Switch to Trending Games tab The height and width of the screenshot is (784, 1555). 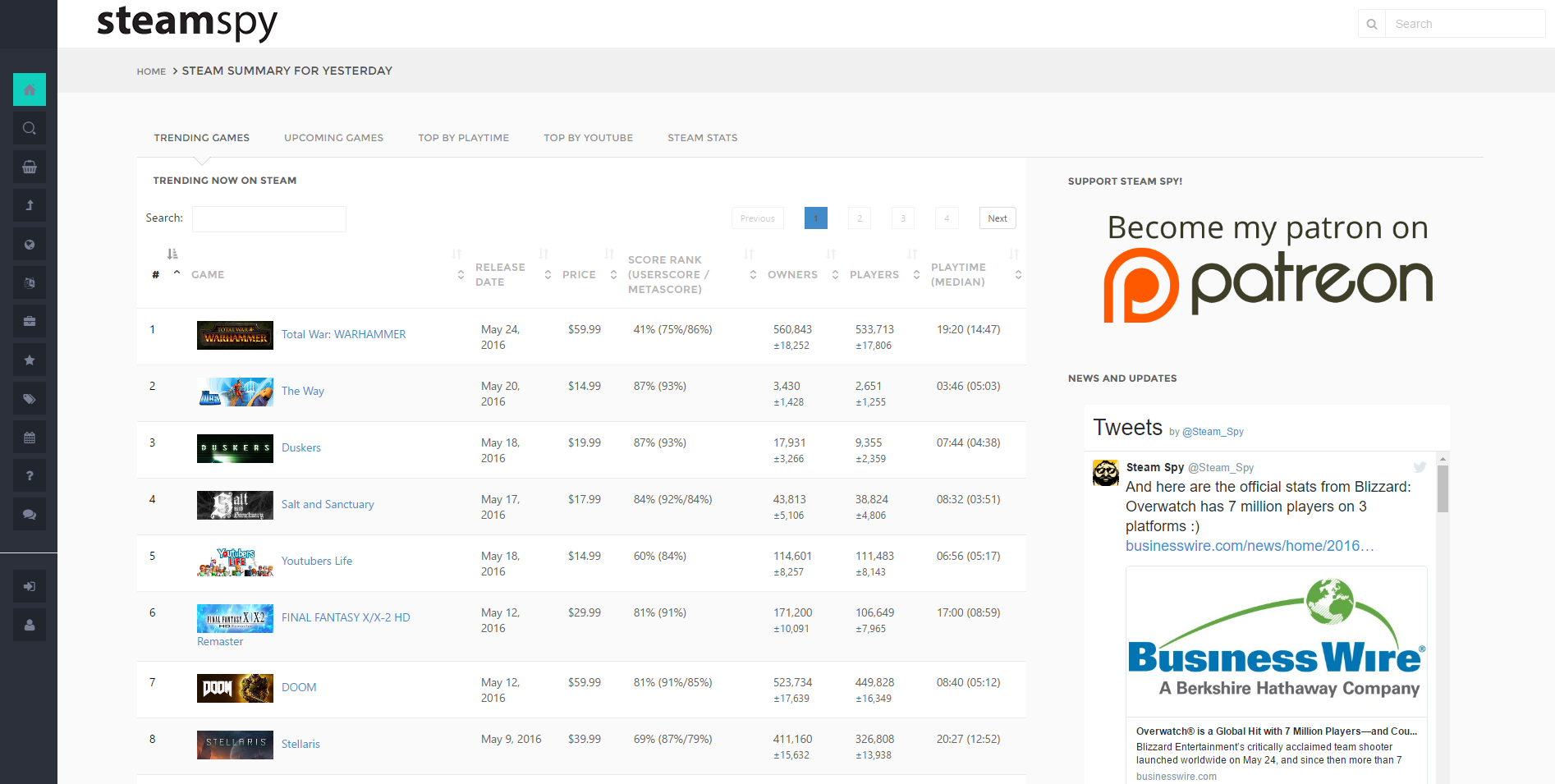point(202,138)
